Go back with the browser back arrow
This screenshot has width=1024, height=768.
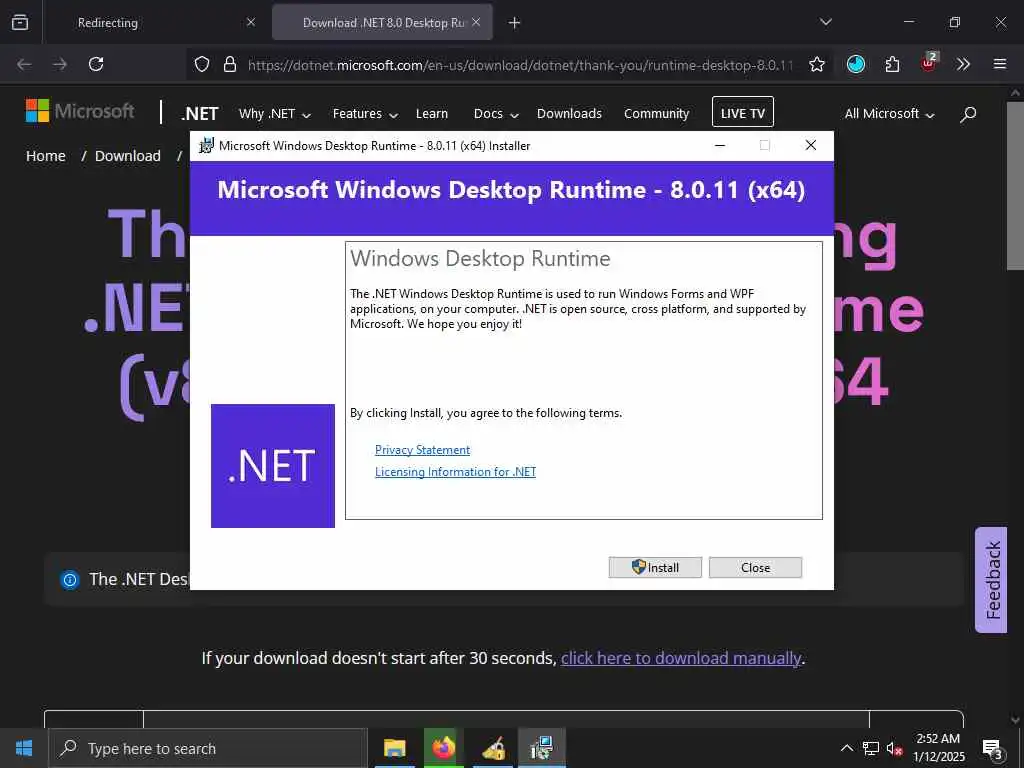[x=24, y=64]
